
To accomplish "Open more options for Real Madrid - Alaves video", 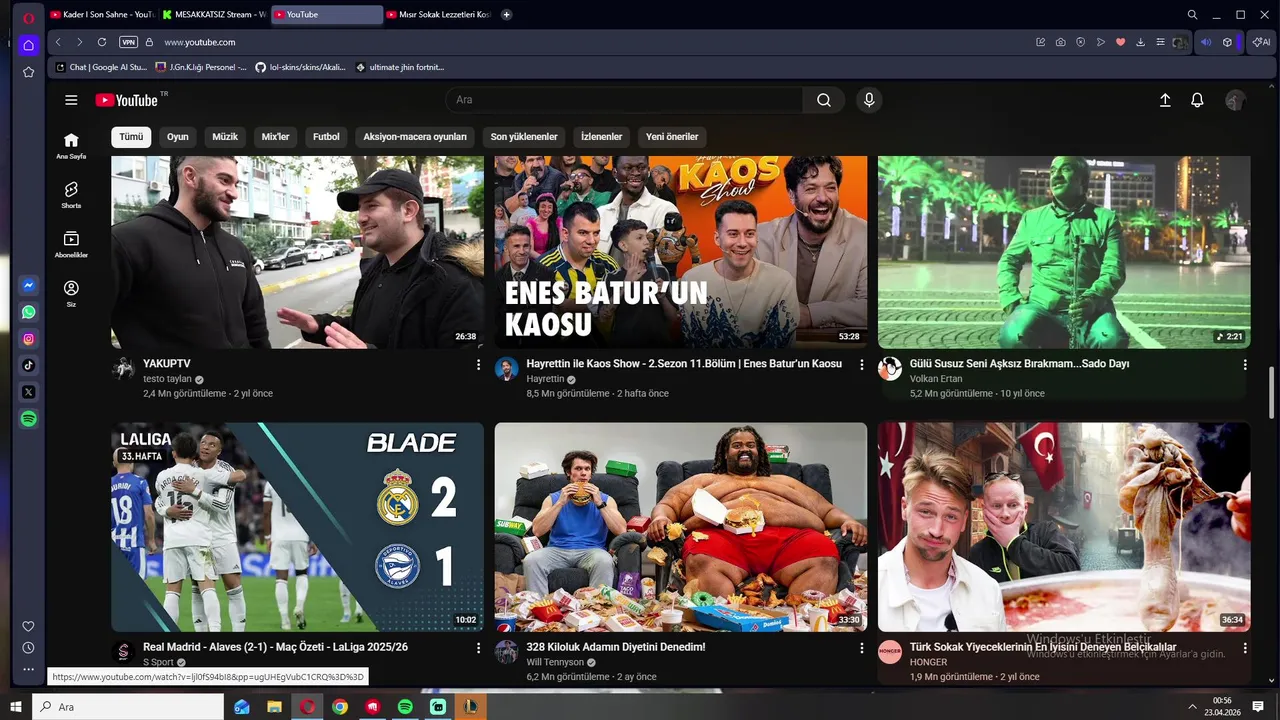I will pyautogui.click(x=478, y=648).
